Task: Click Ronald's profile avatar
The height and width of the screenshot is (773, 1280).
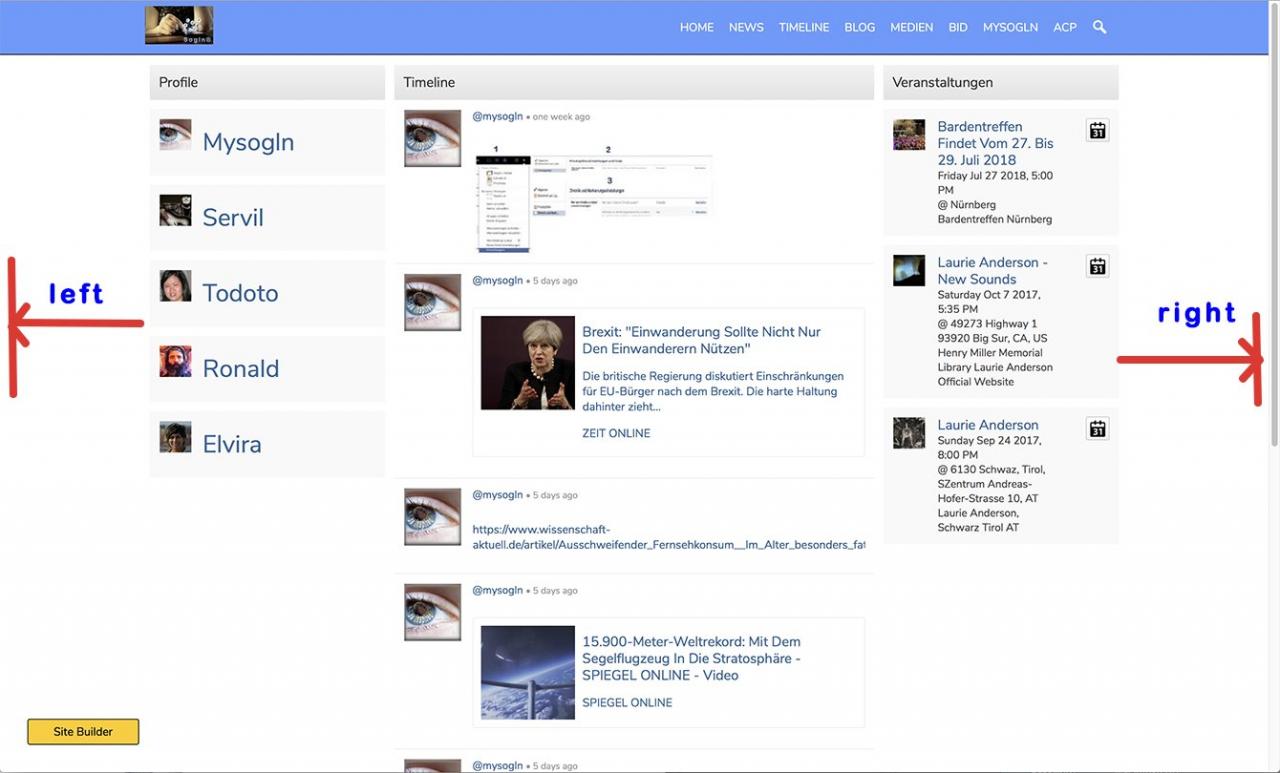Action: click(175, 361)
